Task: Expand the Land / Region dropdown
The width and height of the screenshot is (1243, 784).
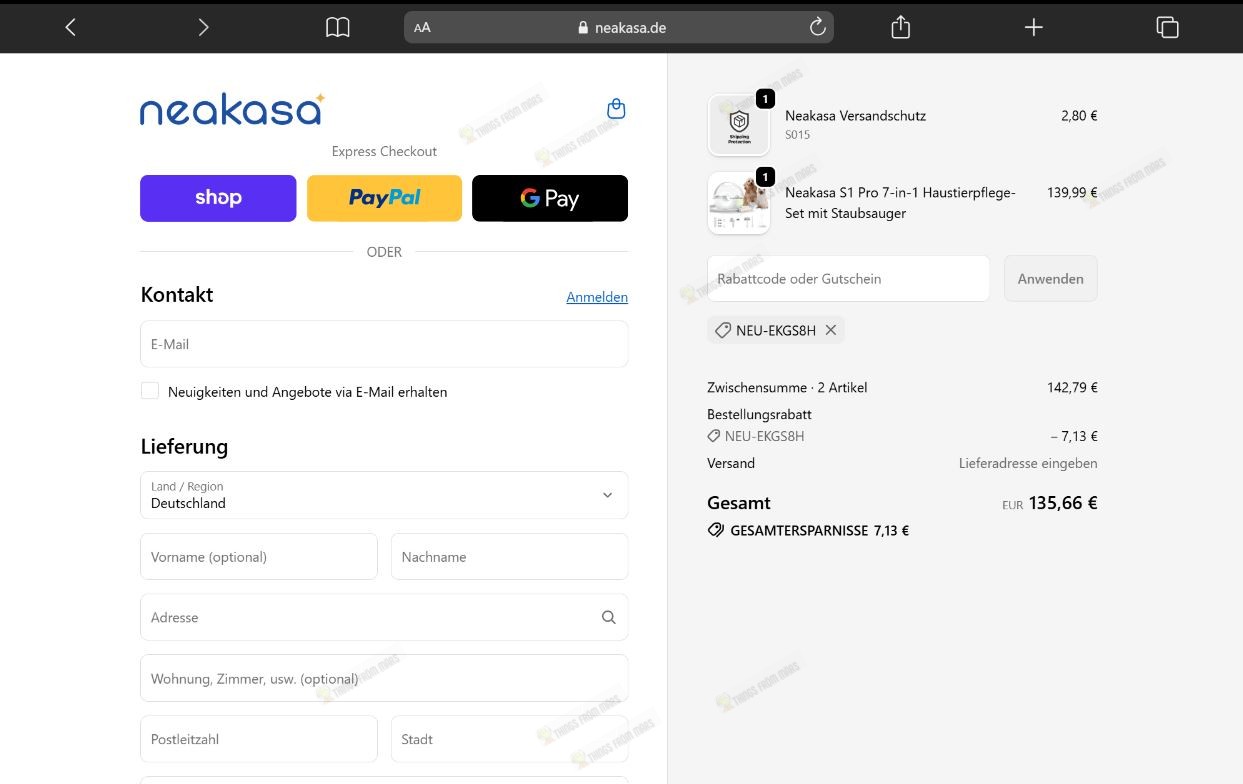Action: tap(384, 495)
